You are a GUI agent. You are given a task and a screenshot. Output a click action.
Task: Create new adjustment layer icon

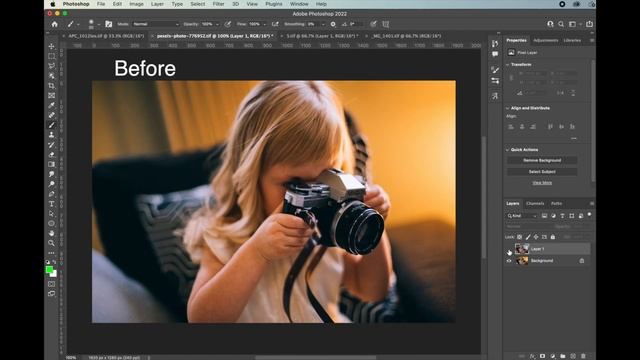(x=553, y=356)
